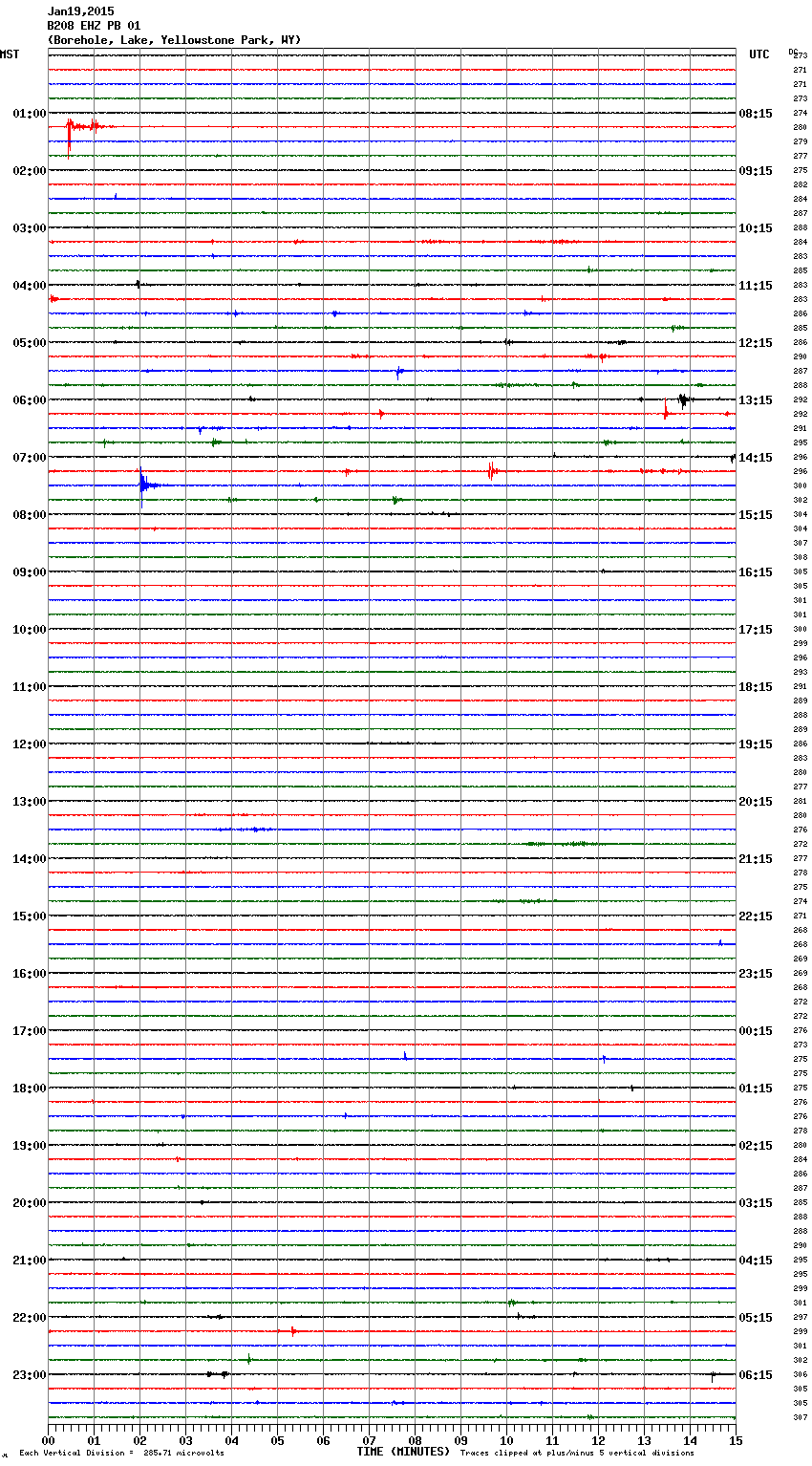Viewport: 812px width, 1466px height.
Task: Click the 10:15 UTC time label
Action: click(x=756, y=228)
